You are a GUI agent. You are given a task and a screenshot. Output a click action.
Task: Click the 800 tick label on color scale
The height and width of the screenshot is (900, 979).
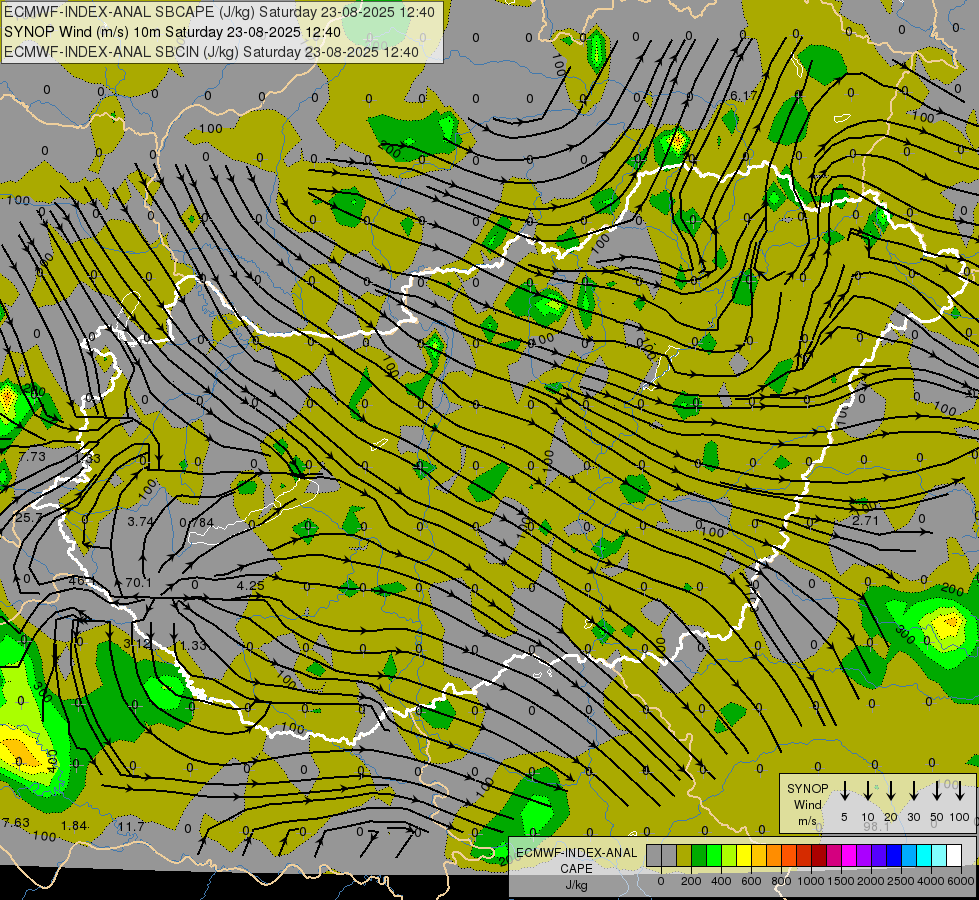click(781, 881)
